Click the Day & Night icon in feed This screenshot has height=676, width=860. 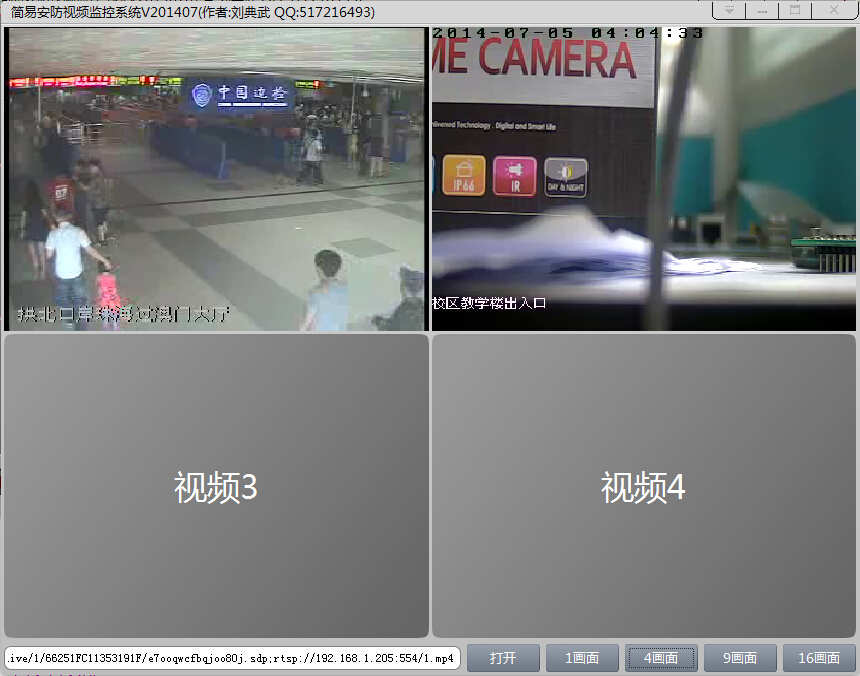[565, 178]
